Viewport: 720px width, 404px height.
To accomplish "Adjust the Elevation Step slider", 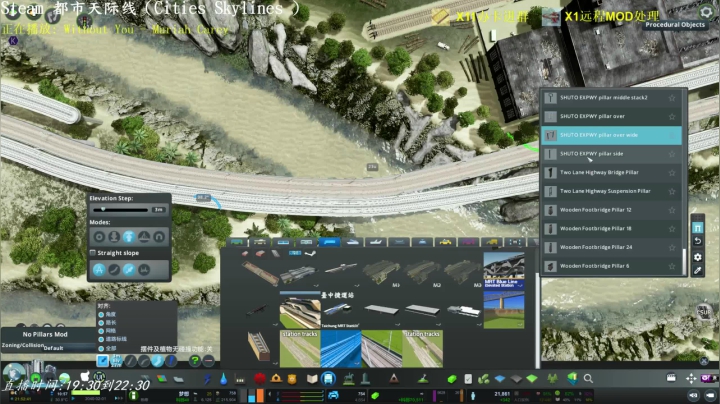I will 120,210.
